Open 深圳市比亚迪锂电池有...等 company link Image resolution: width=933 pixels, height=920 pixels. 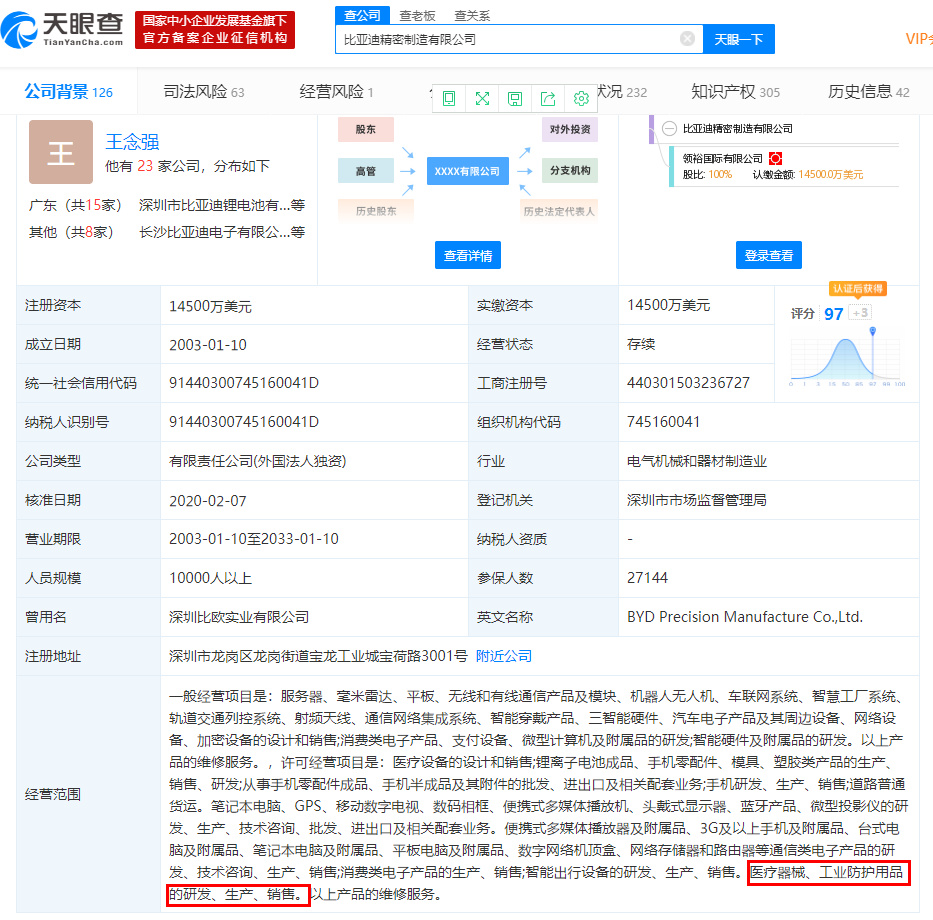click(221, 205)
